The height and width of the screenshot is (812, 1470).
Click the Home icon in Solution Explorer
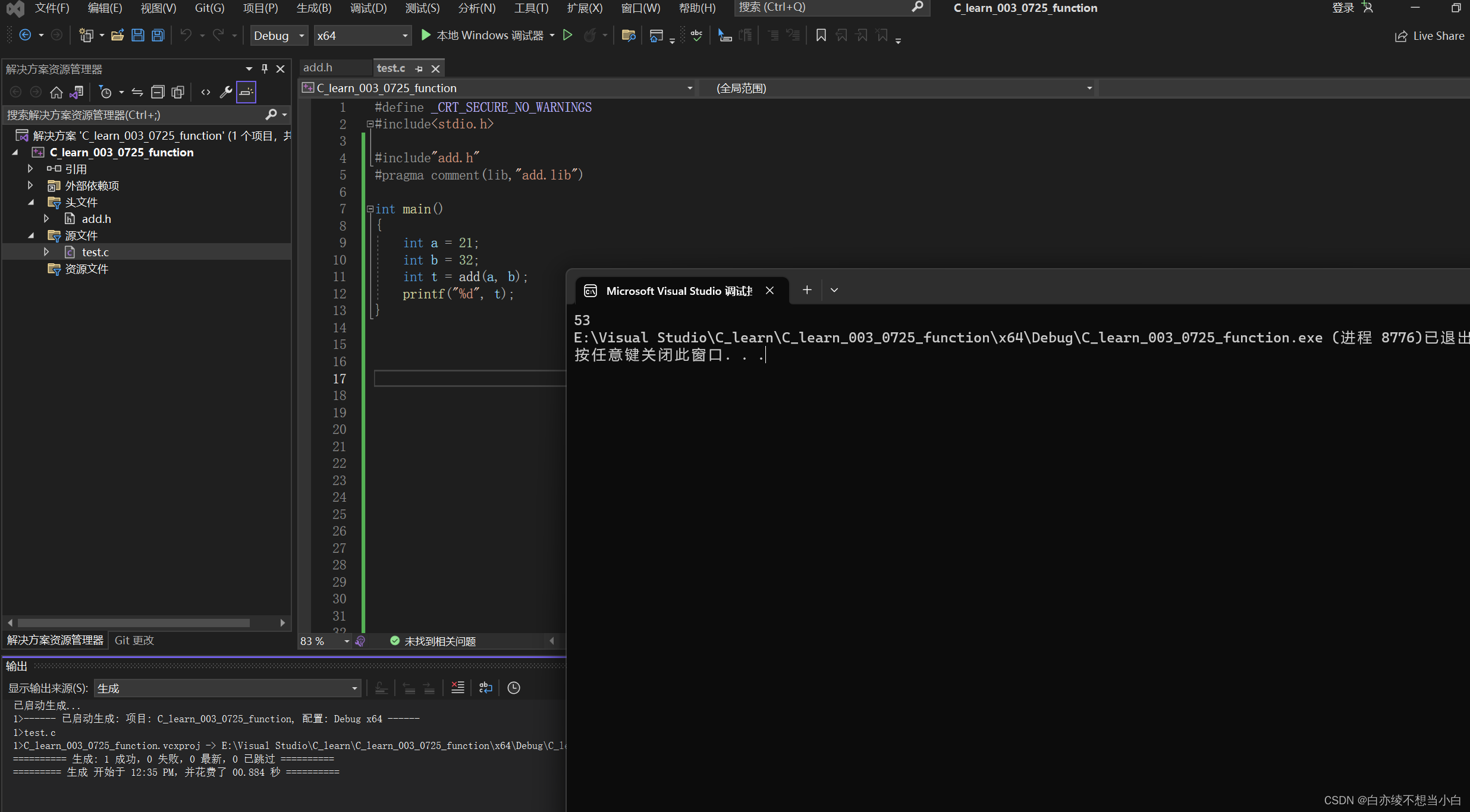point(56,92)
